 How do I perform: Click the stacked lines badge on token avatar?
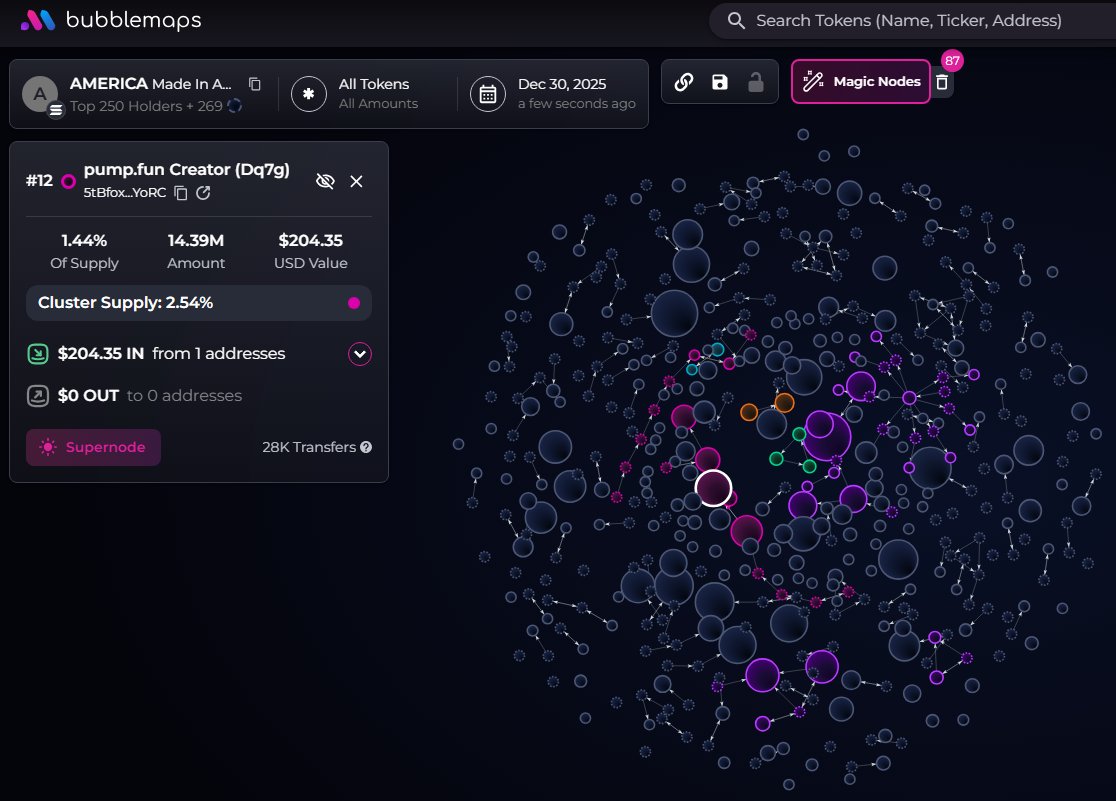[x=56, y=110]
